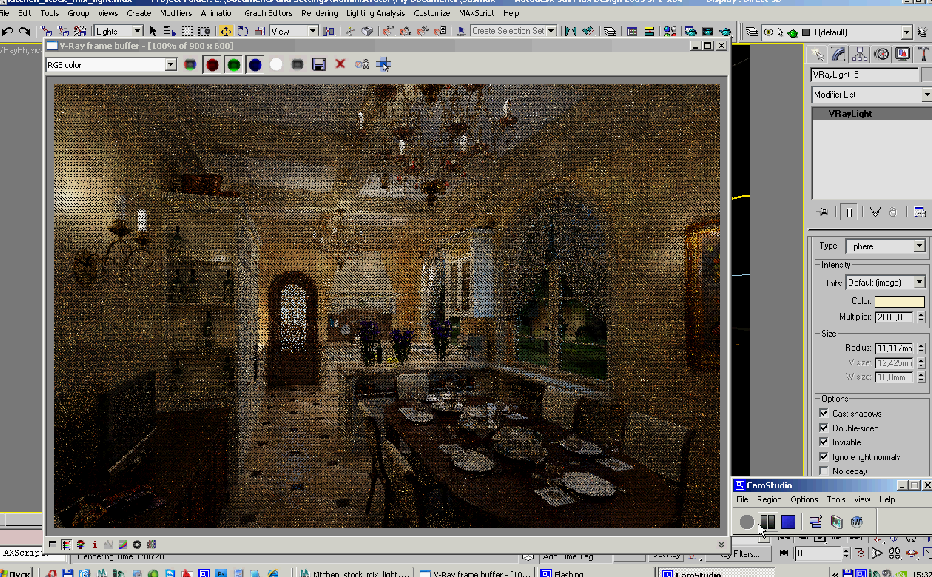Open the Hierarchy panel tab
932x577 pixels.
tap(859, 55)
